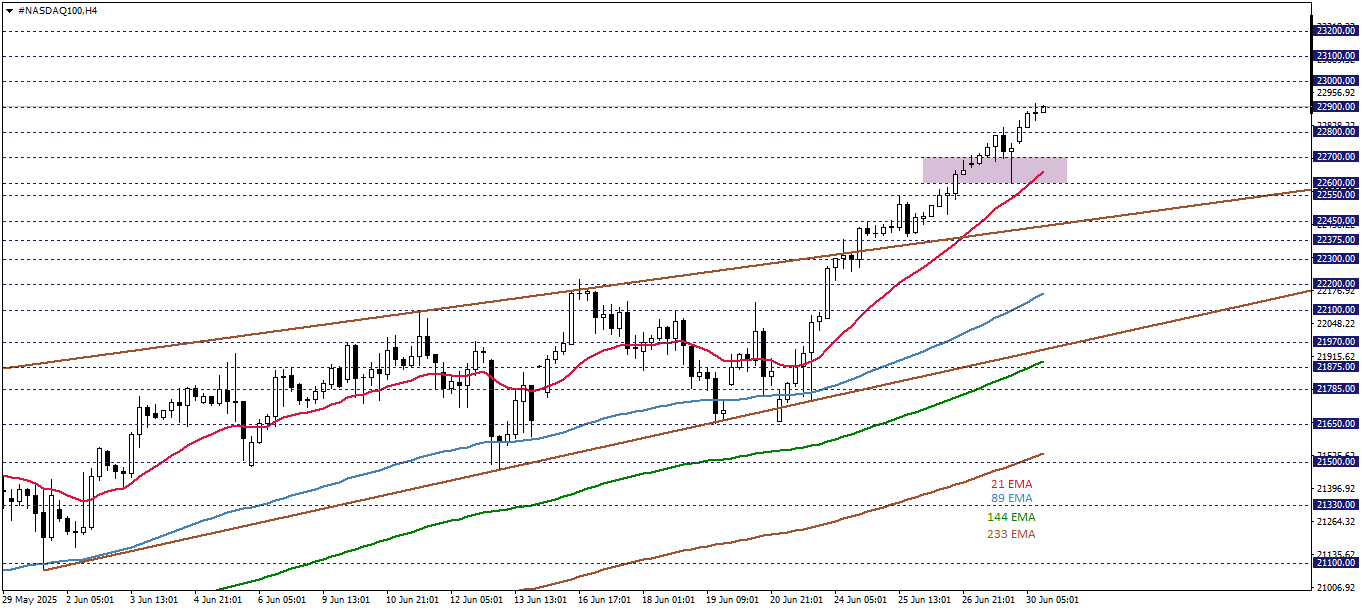Select the 21785.00 price level label

point(1336,389)
